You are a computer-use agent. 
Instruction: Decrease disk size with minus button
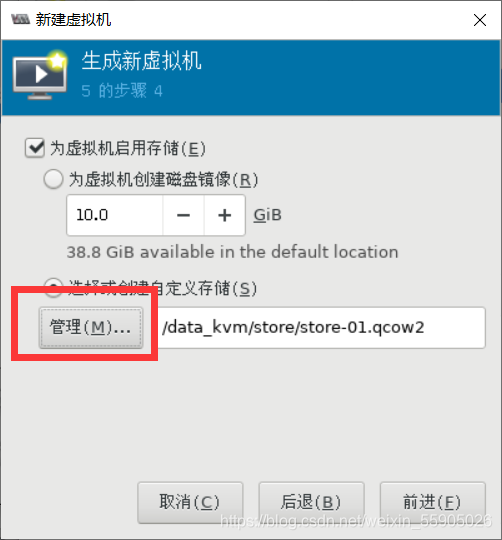click(184, 215)
